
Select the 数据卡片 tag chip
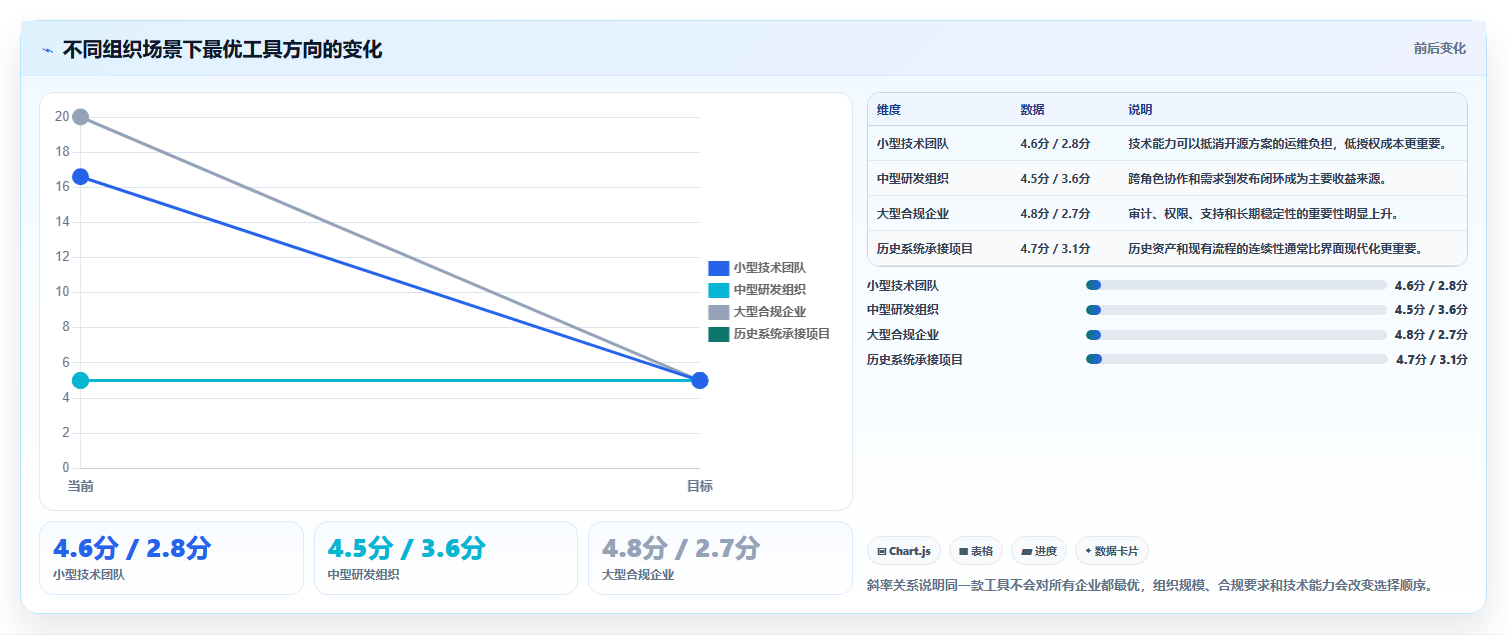tap(1112, 551)
